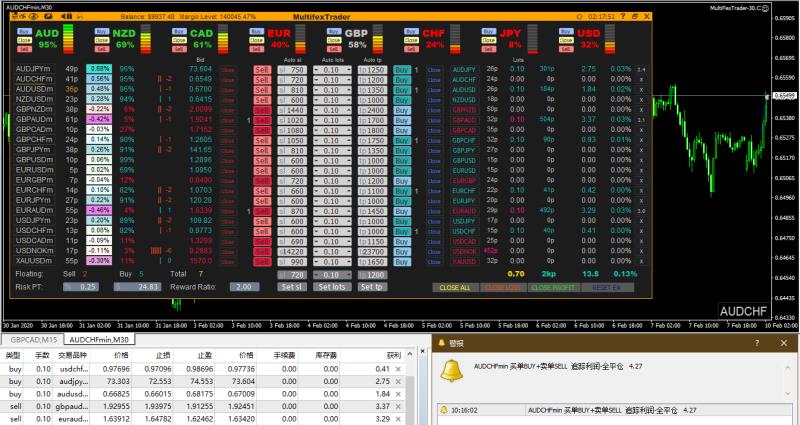This screenshot has width=800, height=425.
Task: Click the USDNOKm symbol label
Action: coord(35,251)
